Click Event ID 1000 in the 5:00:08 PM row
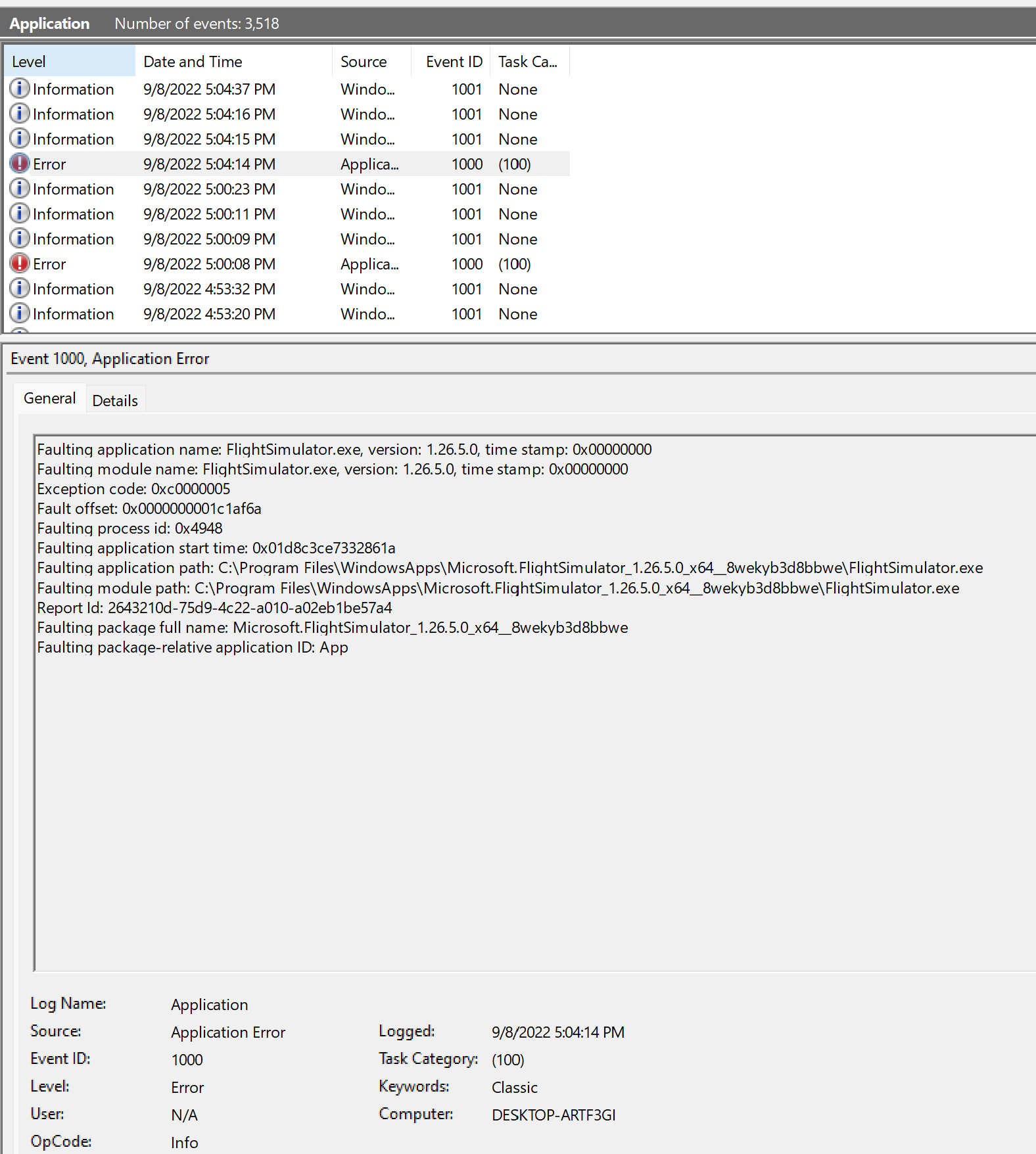The image size is (1036, 1154). [467, 264]
